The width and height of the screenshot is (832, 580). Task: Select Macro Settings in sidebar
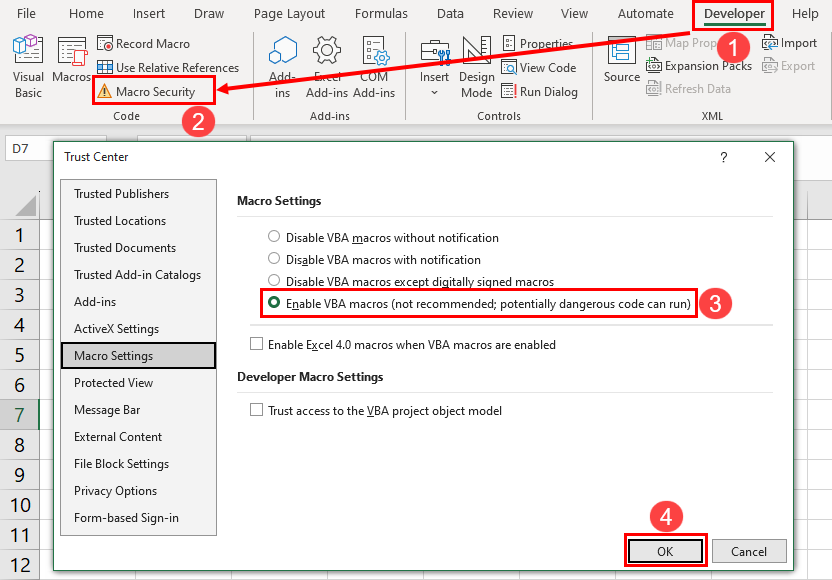click(x=138, y=356)
